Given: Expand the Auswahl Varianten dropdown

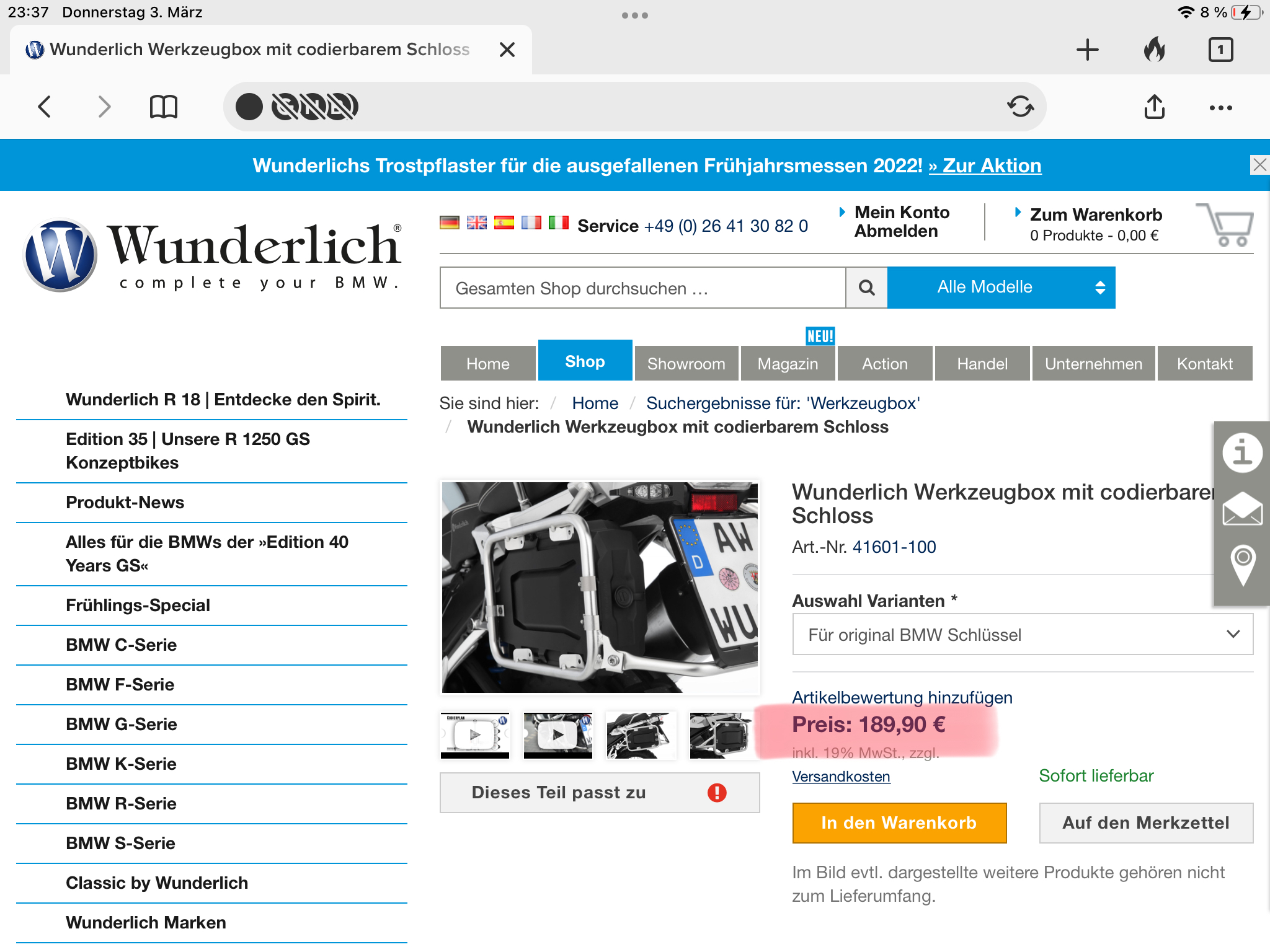Looking at the screenshot, I should tap(1023, 635).
